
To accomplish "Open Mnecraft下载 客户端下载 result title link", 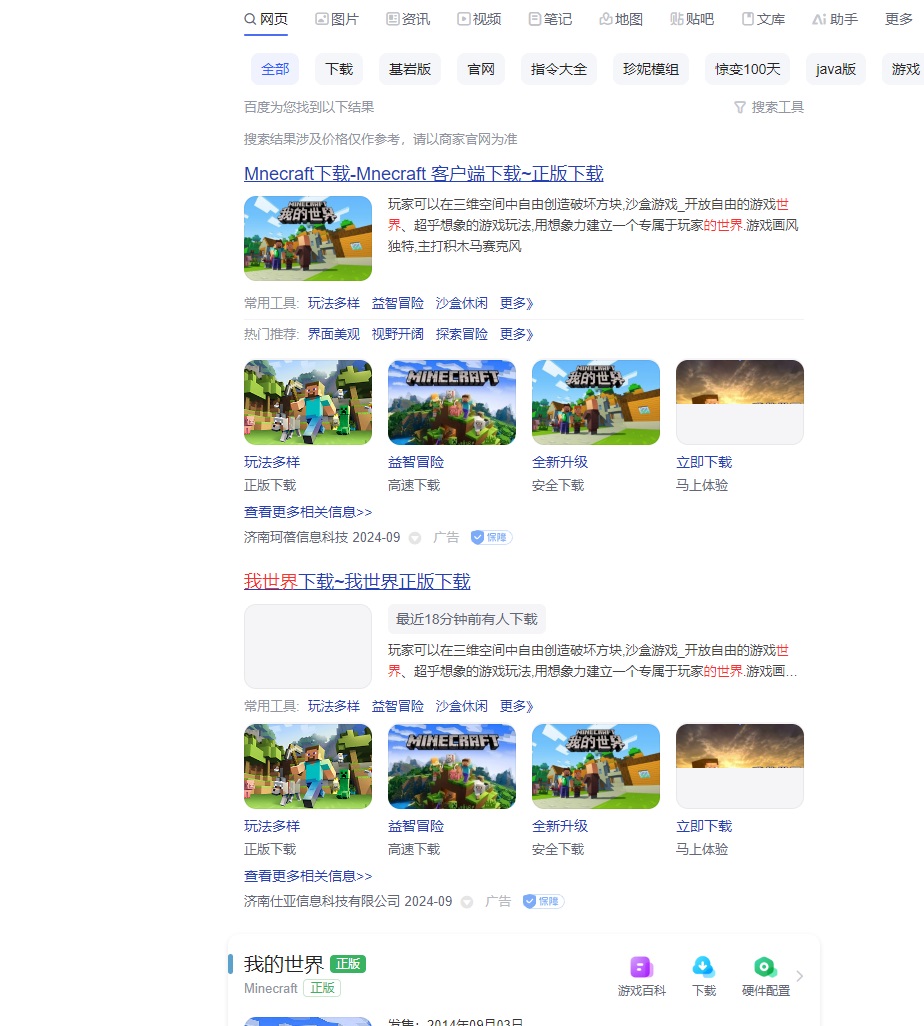I will tap(424, 173).
